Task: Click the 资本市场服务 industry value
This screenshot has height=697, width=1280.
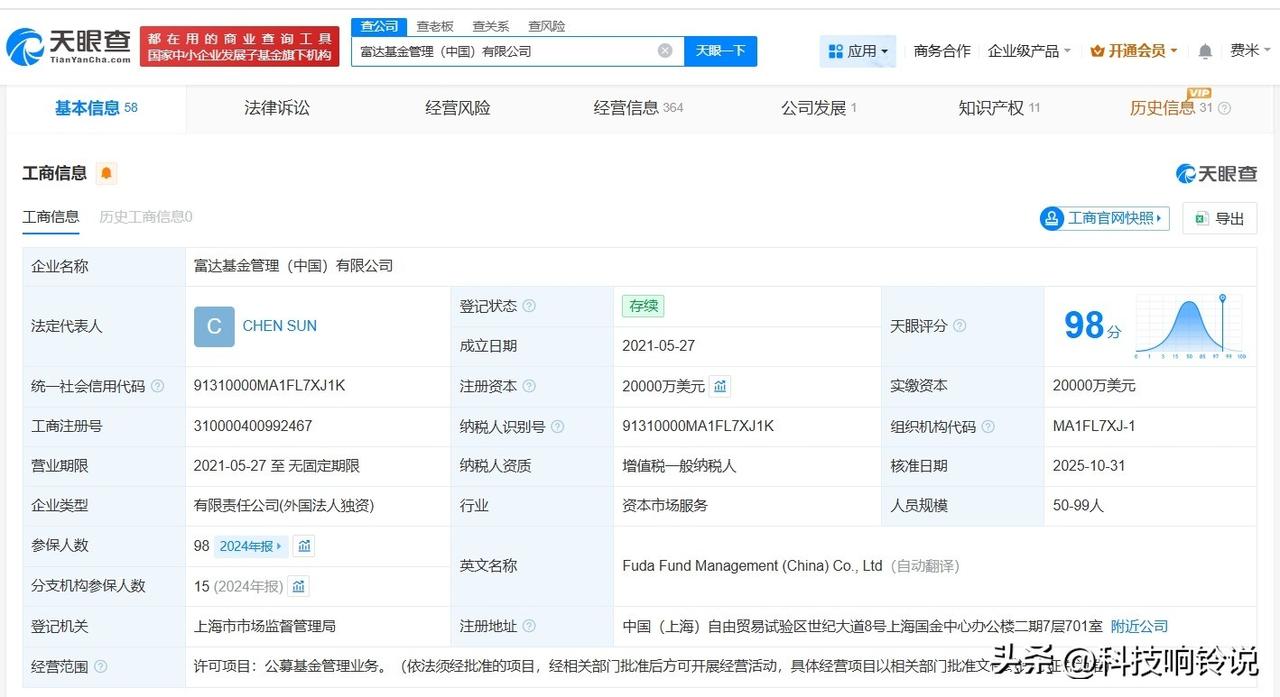Action: pyautogui.click(x=665, y=506)
